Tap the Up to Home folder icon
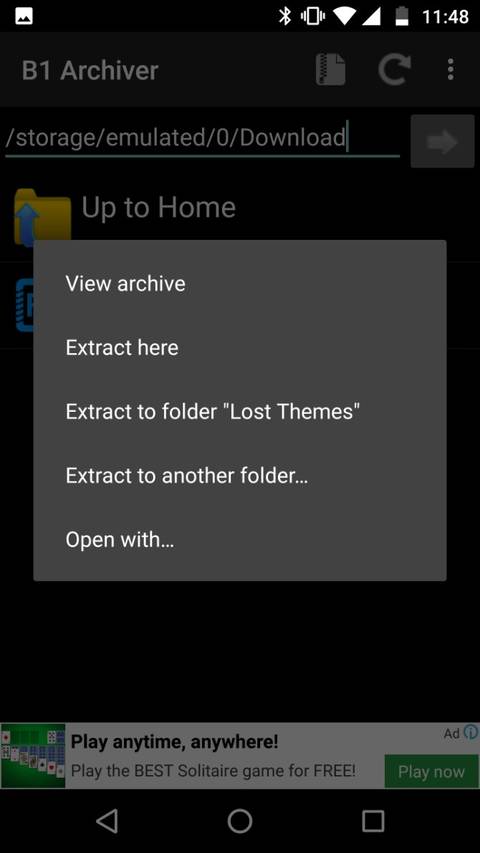The width and height of the screenshot is (480, 853). pos(42,215)
